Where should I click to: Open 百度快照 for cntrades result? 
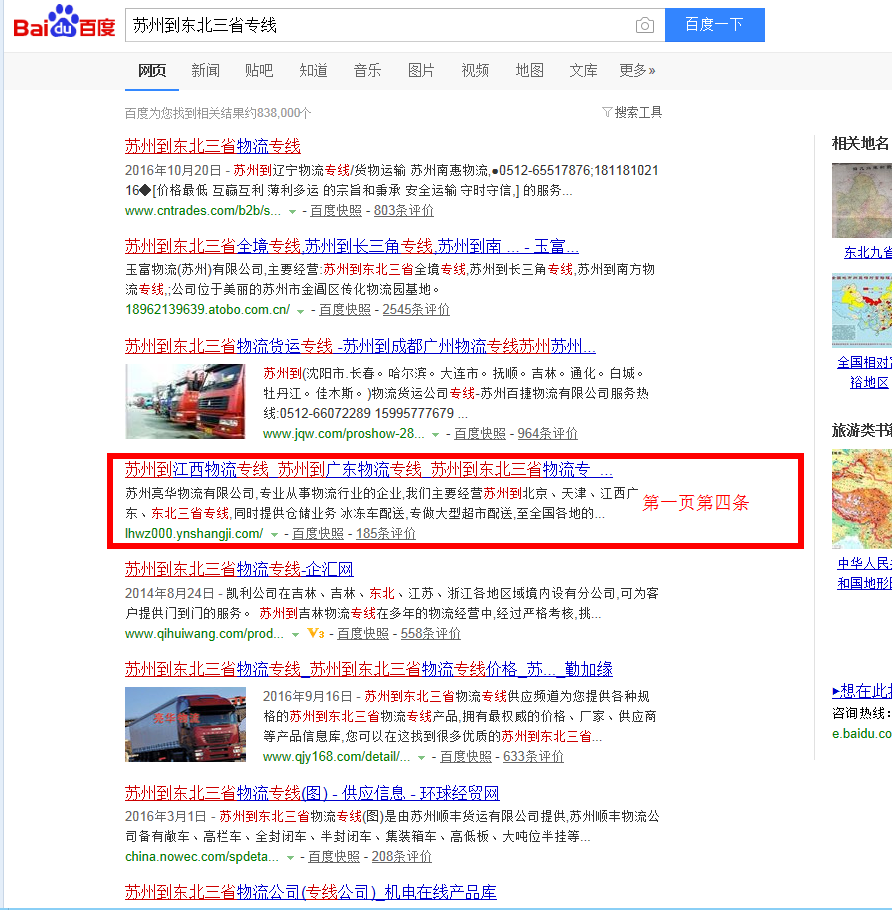click(336, 211)
